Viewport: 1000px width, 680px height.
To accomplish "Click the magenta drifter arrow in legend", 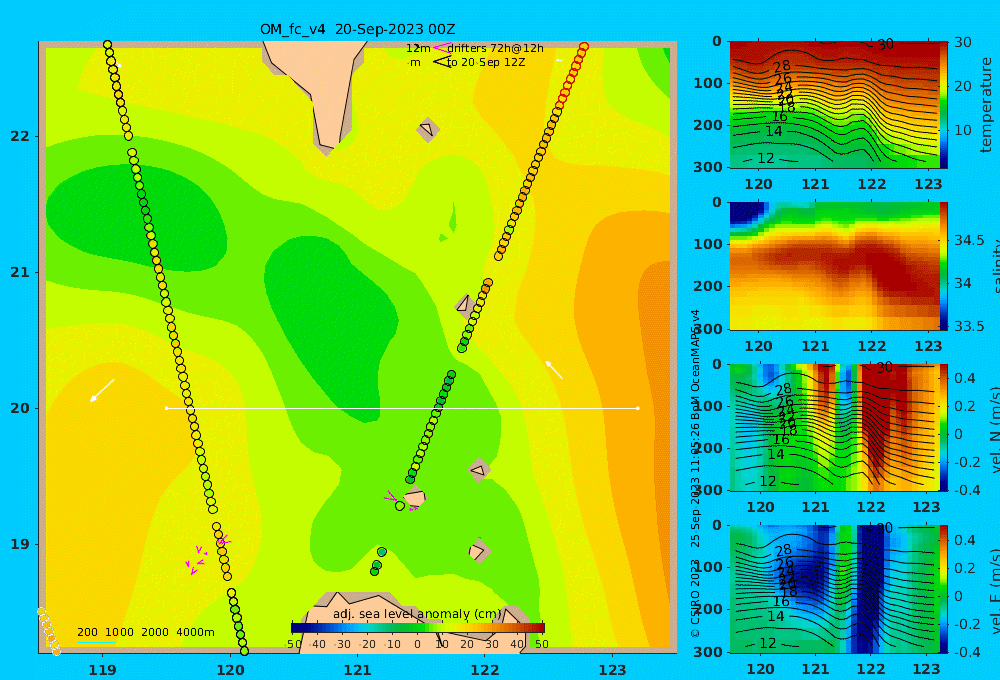I will (441, 48).
